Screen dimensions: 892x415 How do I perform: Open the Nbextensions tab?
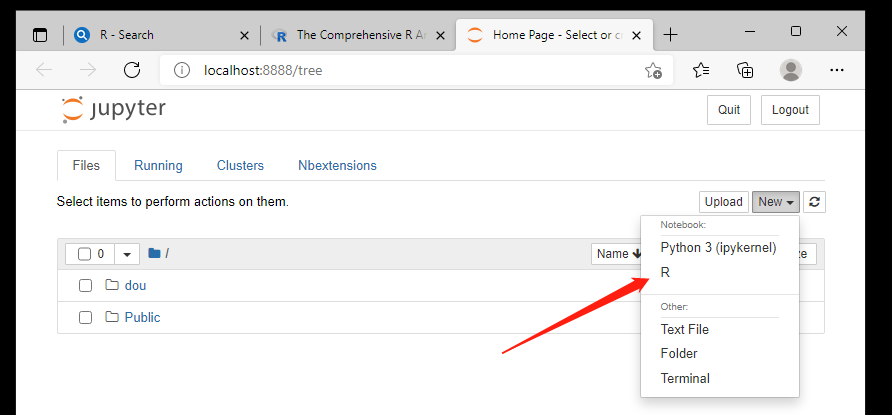[337, 166]
